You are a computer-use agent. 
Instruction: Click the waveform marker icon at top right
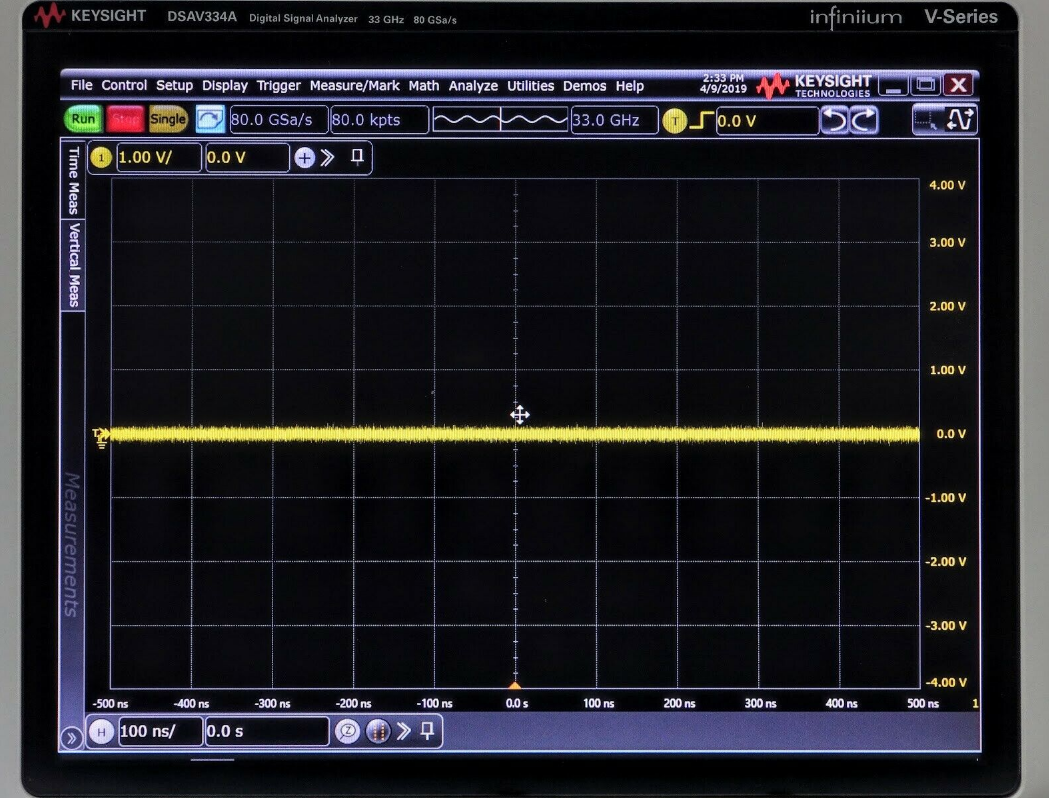[960, 120]
